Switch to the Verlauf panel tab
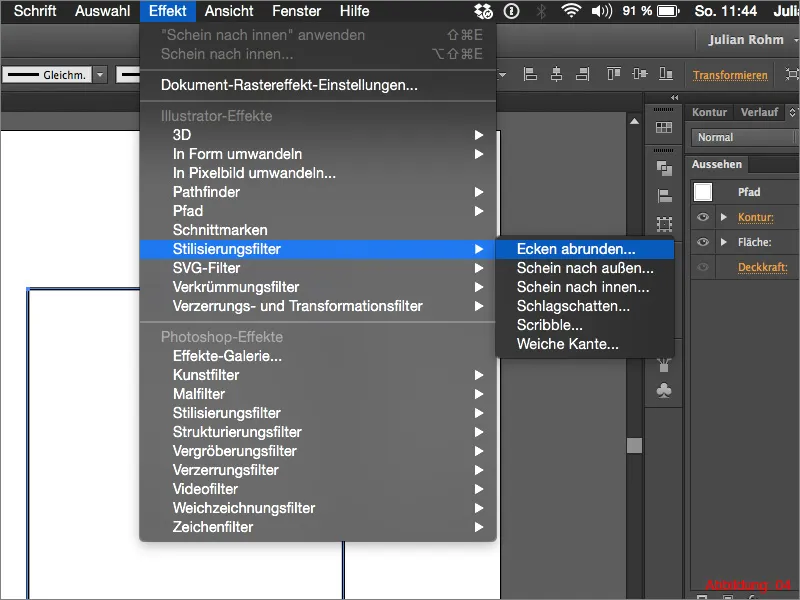Screen dimensions: 800x600 pyautogui.click(x=759, y=112)
